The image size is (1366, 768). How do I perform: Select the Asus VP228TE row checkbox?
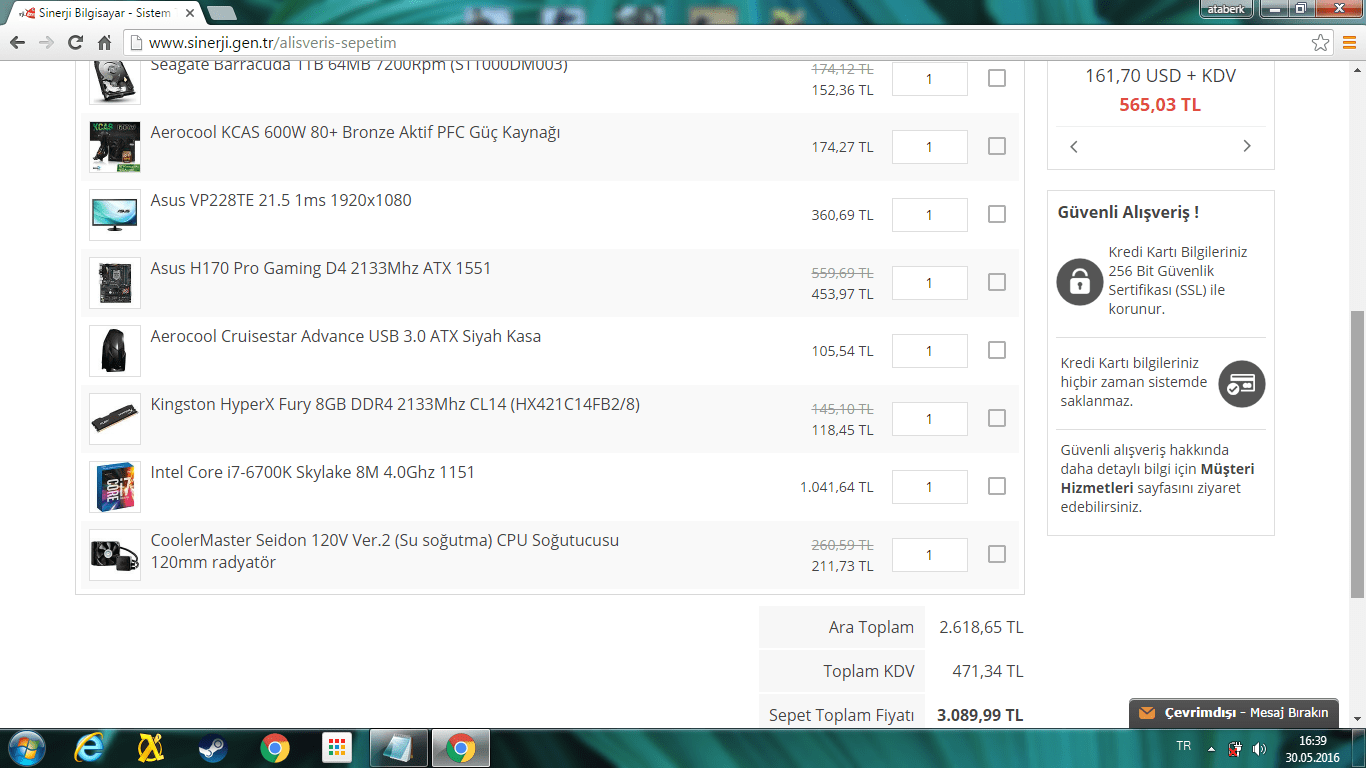pos(997,214)
